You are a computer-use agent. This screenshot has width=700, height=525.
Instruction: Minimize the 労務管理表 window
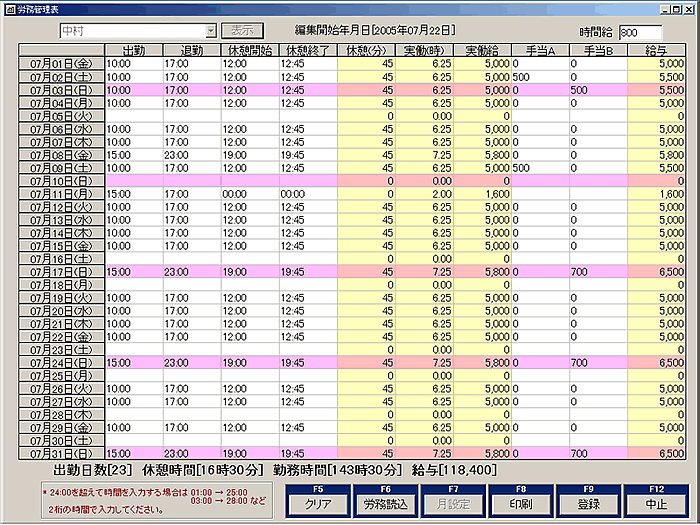(x=667, y=9)
